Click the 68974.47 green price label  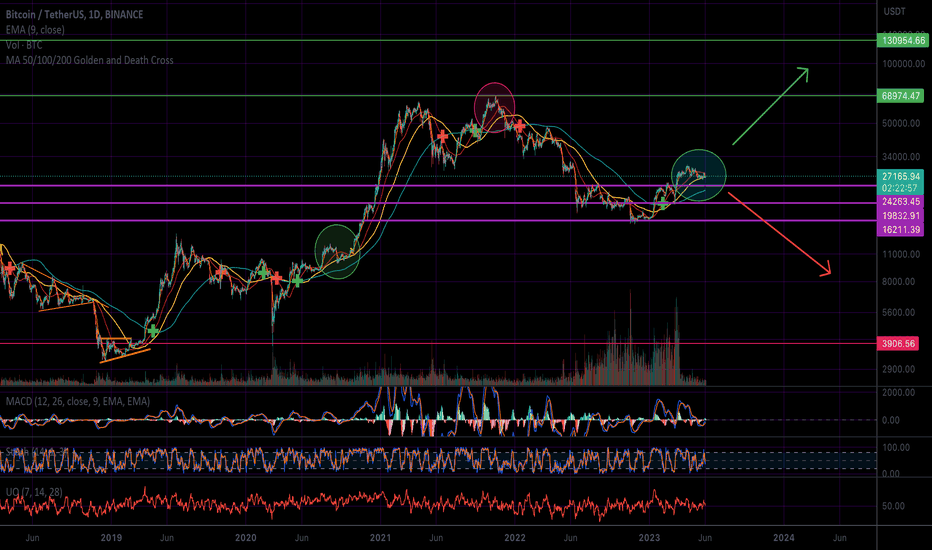(901, 96)
